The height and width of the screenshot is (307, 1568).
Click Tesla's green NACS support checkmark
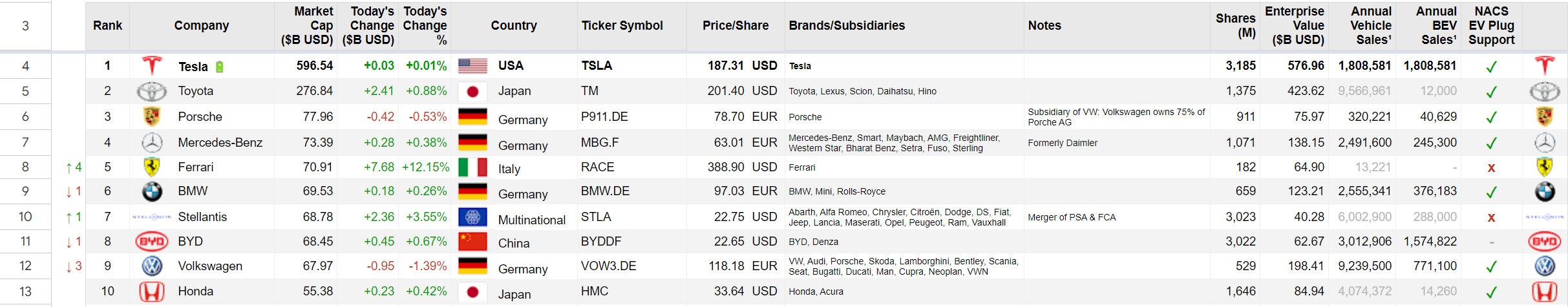(1491, 67)
